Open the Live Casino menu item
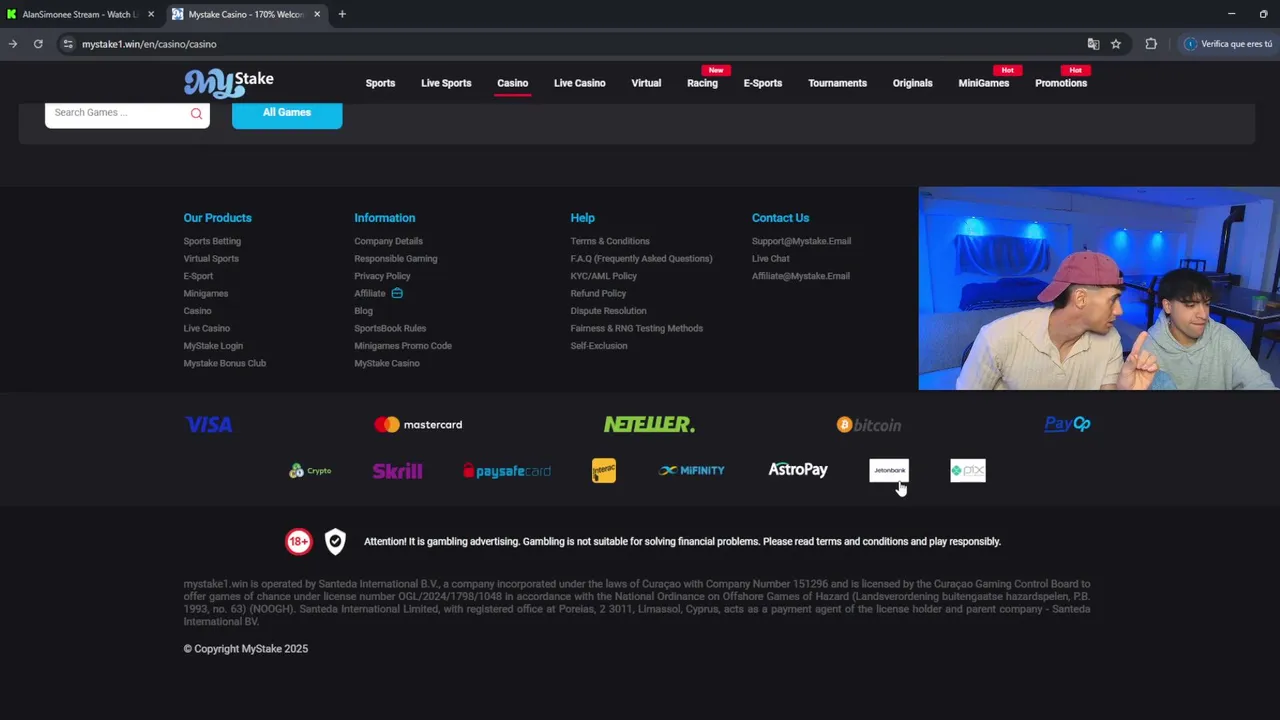Image resolution: width=1280 pixels, height=720 pixels. point(580,83)
